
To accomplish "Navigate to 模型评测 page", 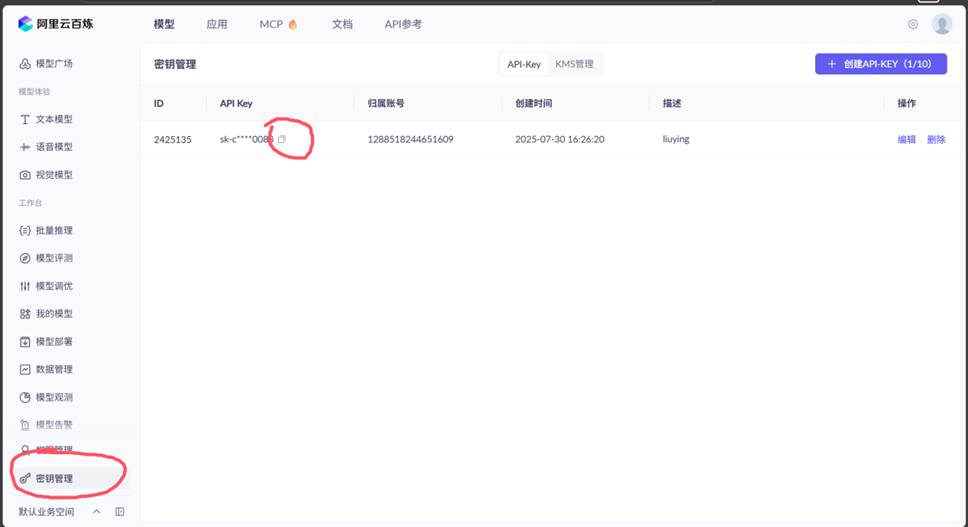I will point(54,258).
